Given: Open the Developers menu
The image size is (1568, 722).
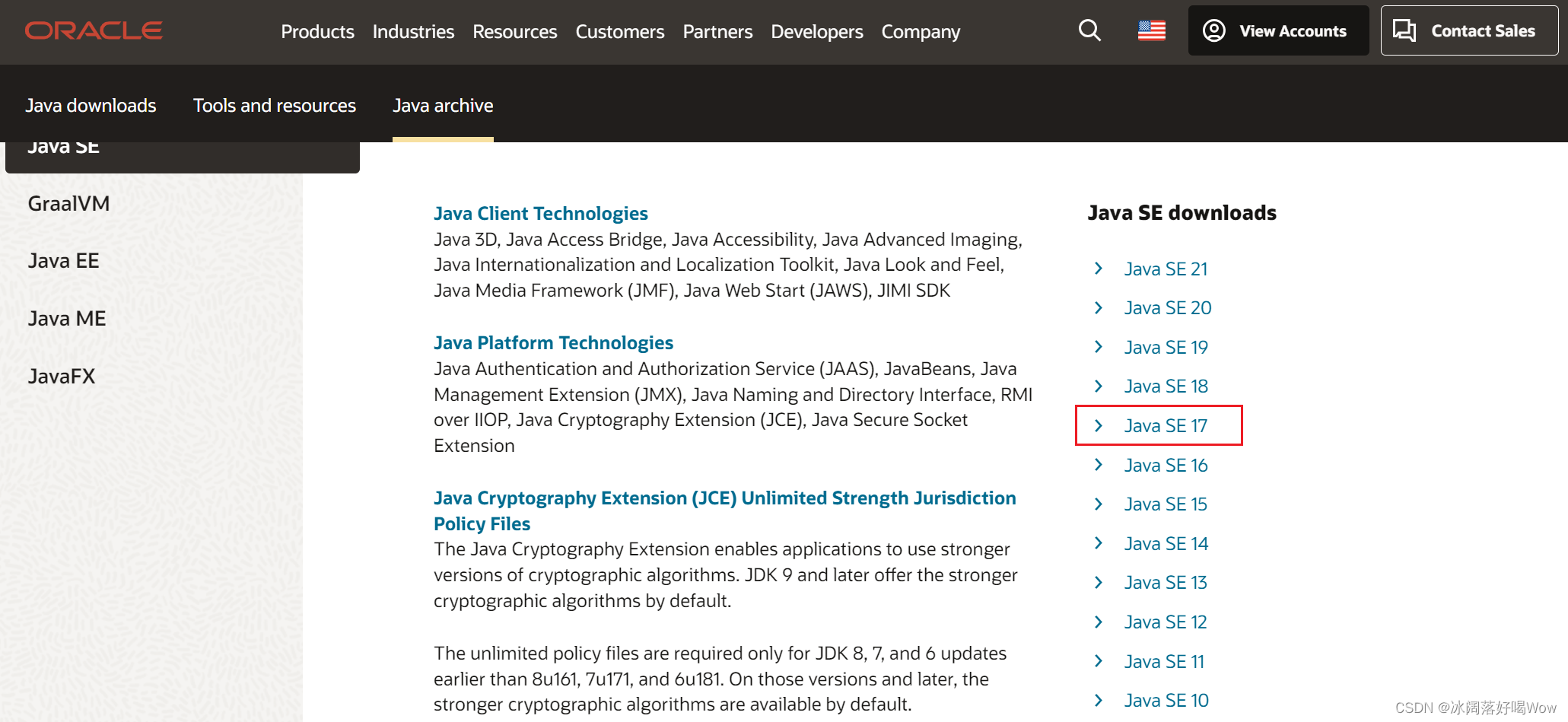Looking at the screenshot, I should point(816,32).
